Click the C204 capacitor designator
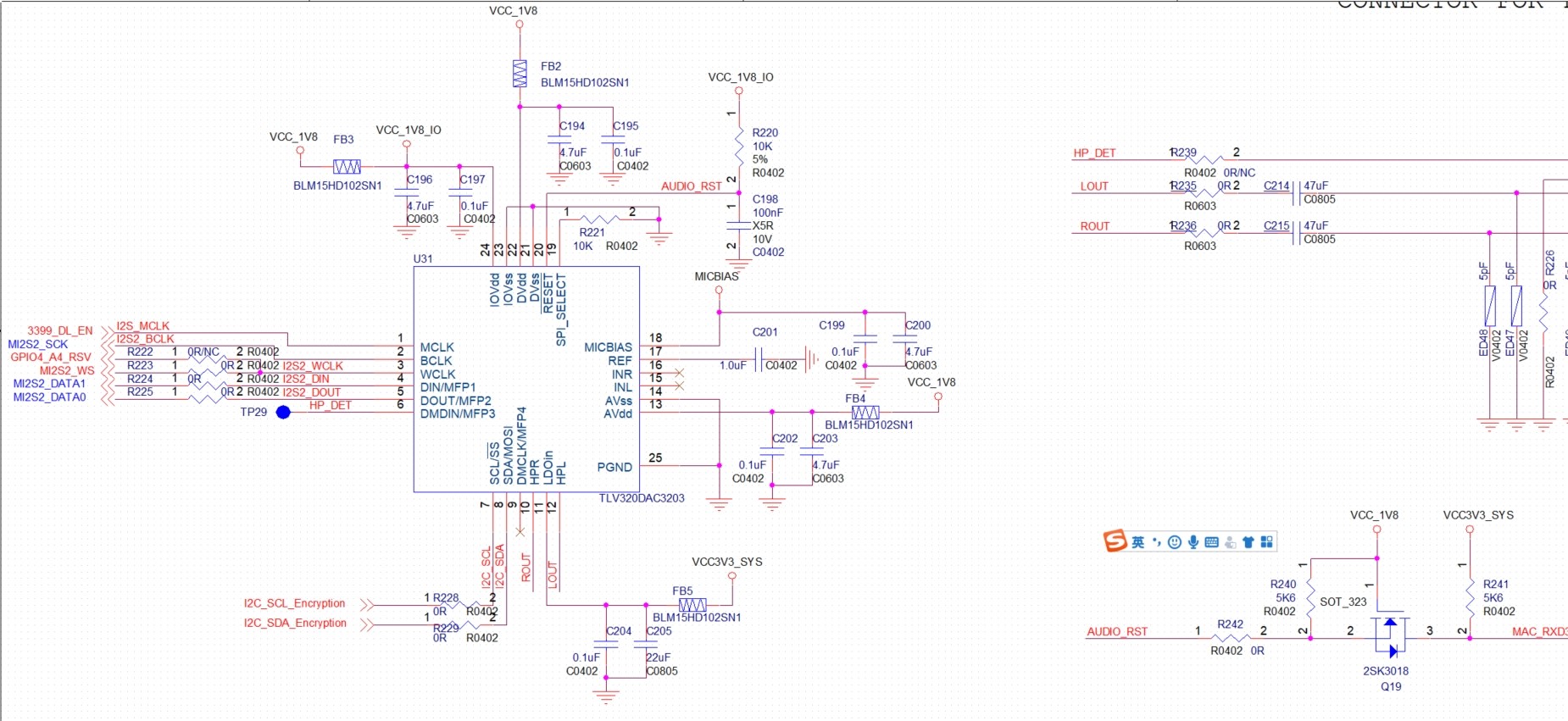Screen dimensions: 1568x721 tap(619, 631)
